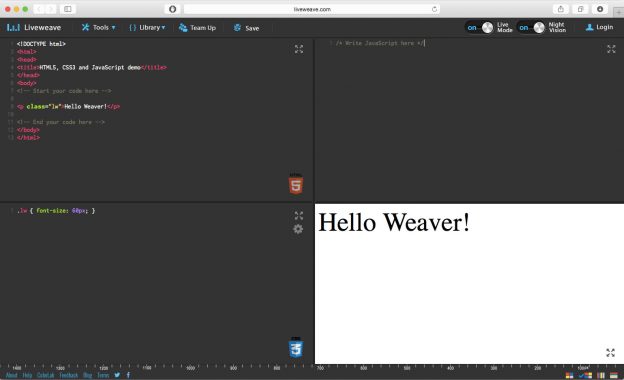Click the HTML5 badge icon
This screenshot has width=624, height=380.
[x=296, y=184]
